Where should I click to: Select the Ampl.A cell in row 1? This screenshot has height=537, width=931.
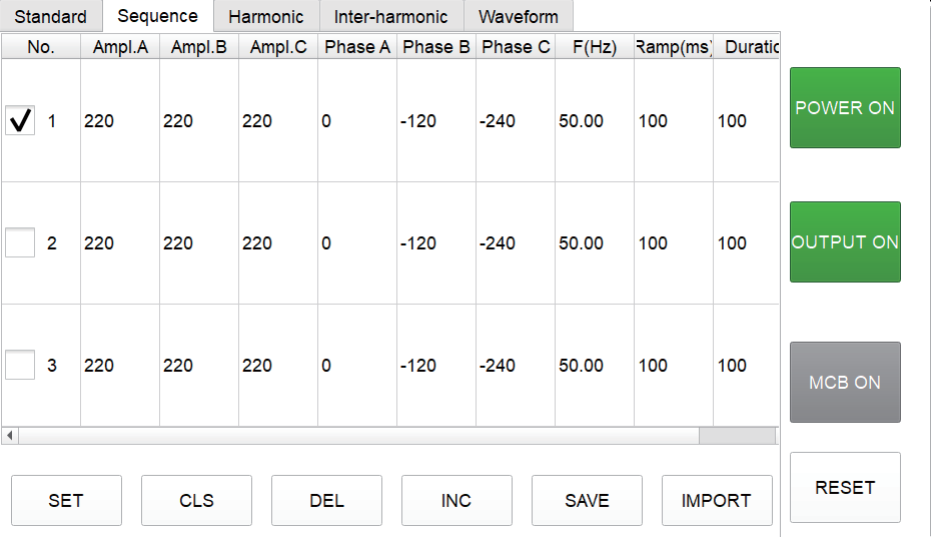point(118,121)
